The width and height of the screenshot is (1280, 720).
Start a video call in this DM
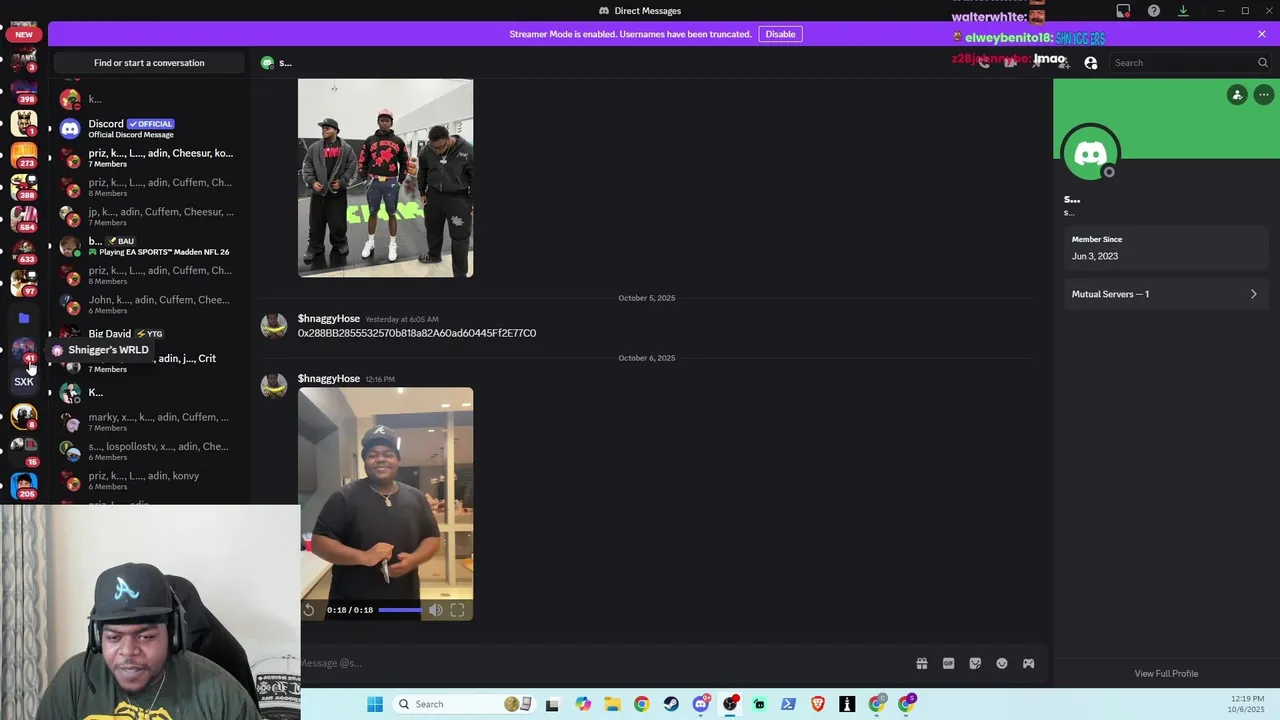(1011, 63)
